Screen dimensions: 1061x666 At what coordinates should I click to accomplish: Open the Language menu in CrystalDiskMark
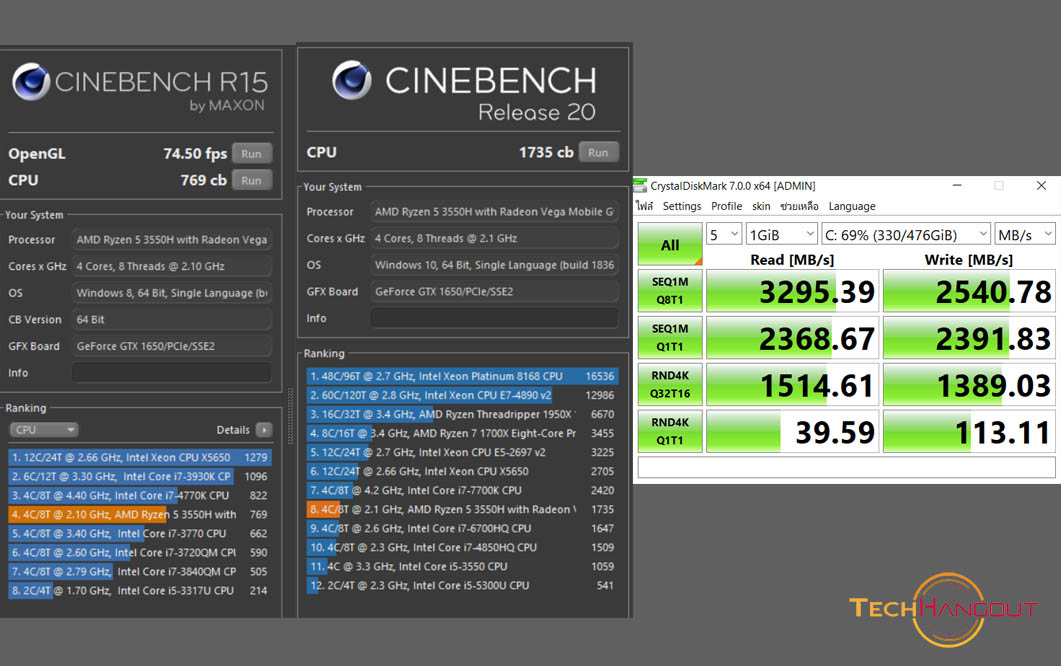852,206
